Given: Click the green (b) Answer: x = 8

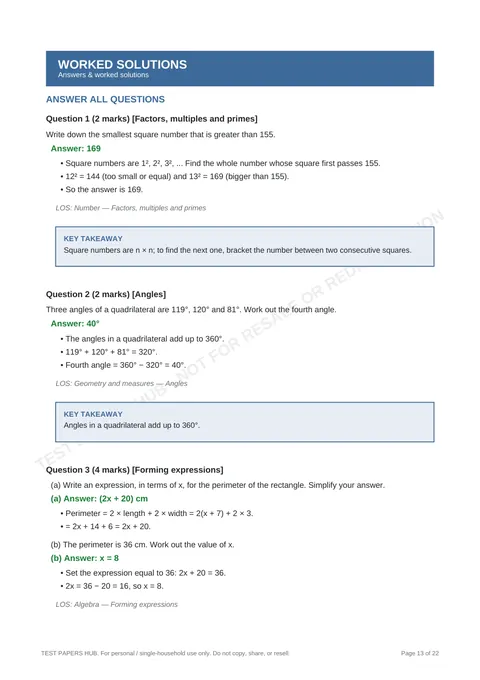Looking at the screenshot, I should [85, 558].
